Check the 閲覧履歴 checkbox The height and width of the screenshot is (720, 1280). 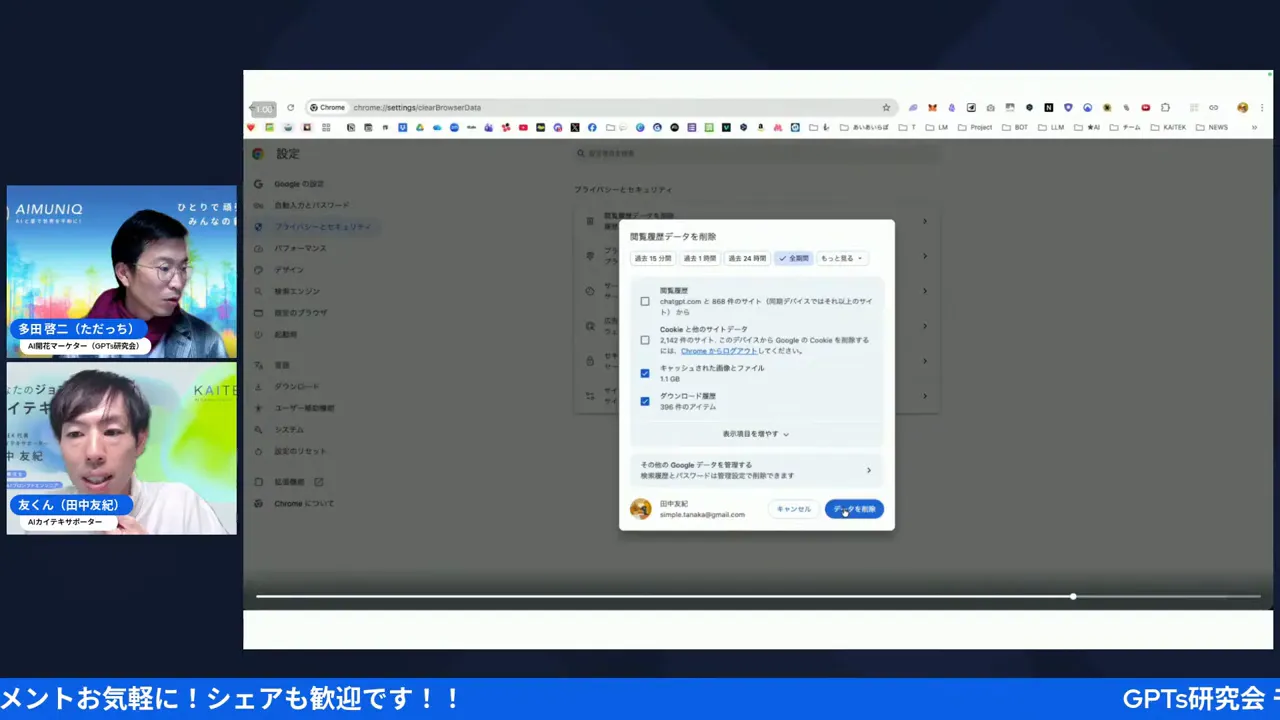click(645, 301)
